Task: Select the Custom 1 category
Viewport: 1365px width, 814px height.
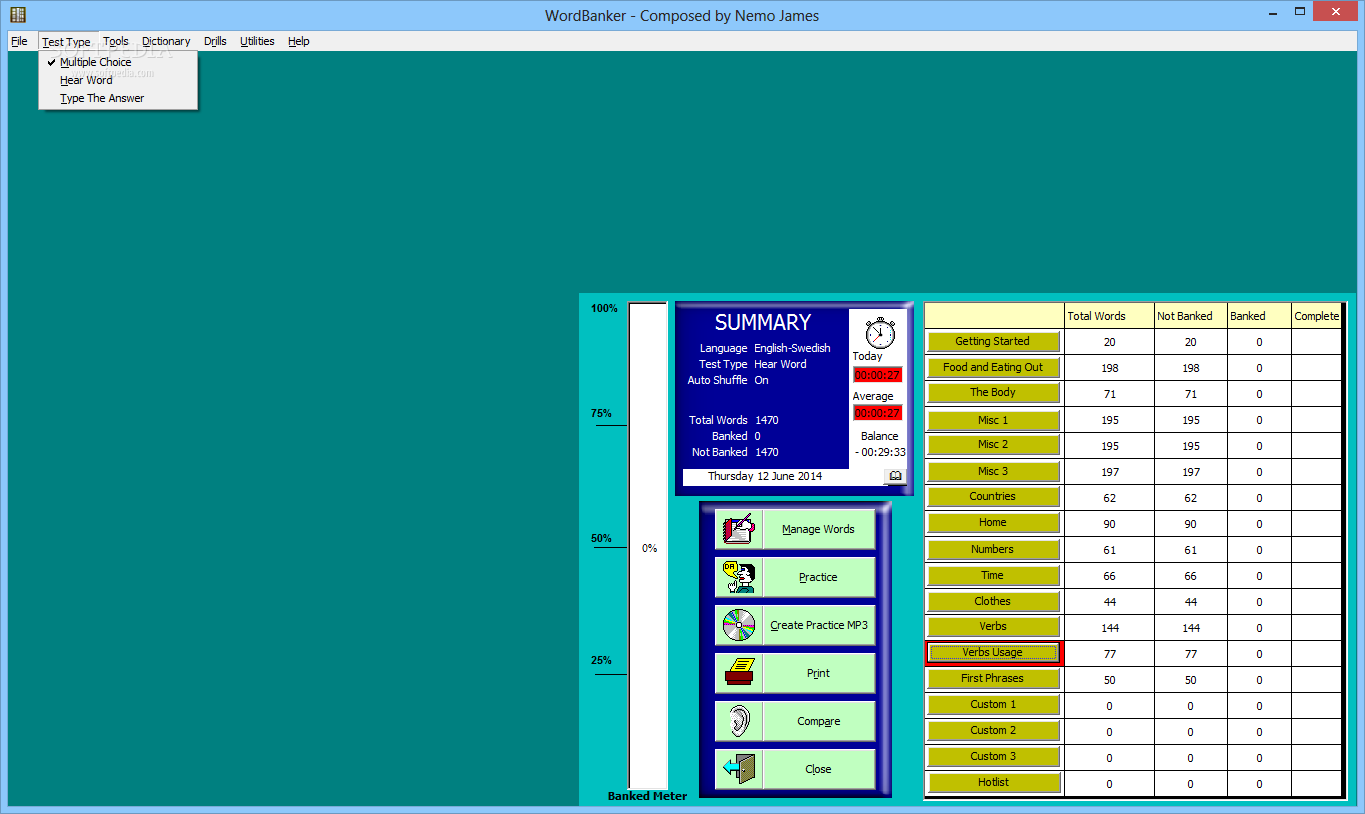Action: coord(993,705)
